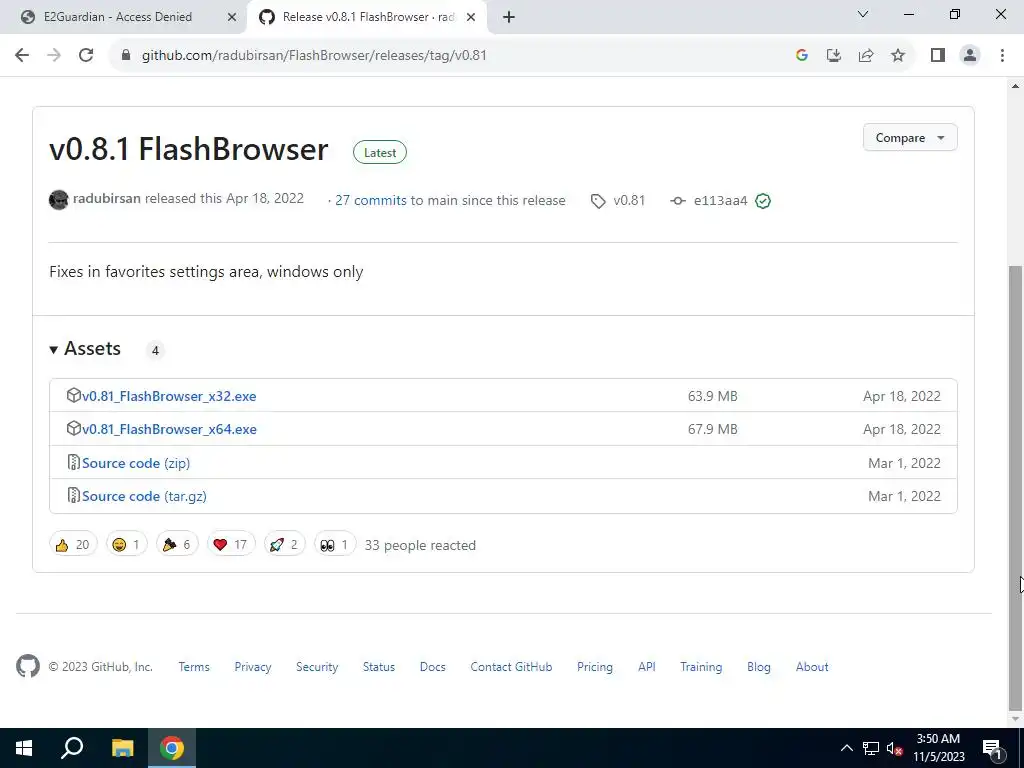This screenshot has width=1024, height=768.
Task: Click the browser back arrow
Action: (22, 56)
